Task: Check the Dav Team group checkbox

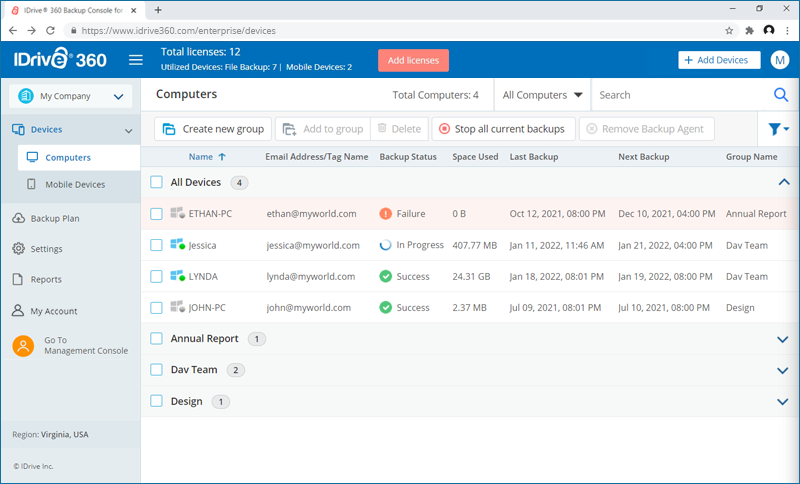Action: point(157,370)
